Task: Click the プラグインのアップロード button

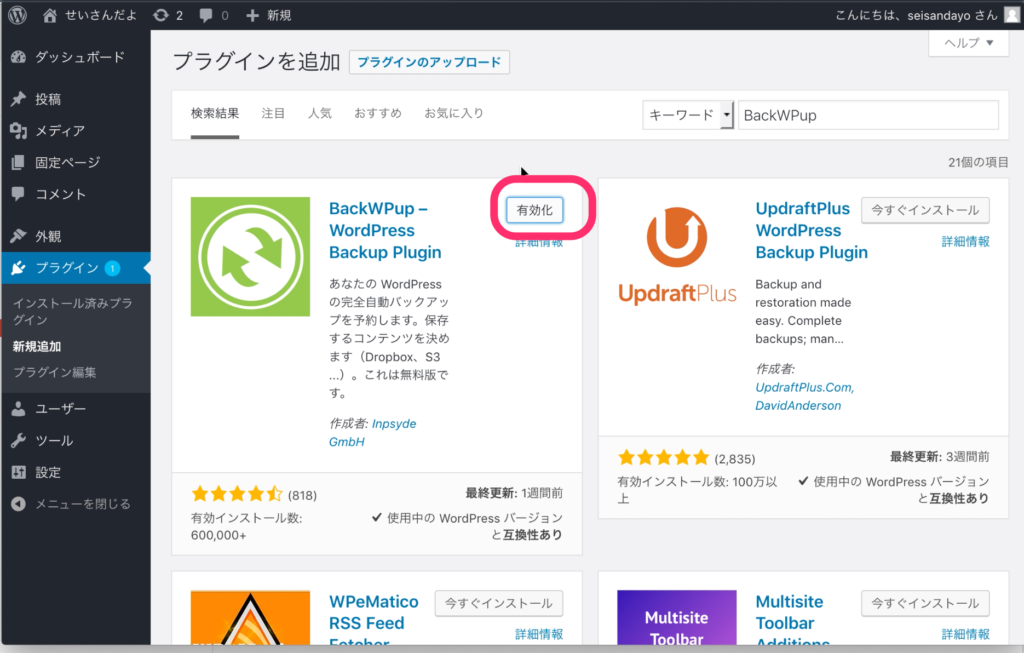Action: coord(429,62)
